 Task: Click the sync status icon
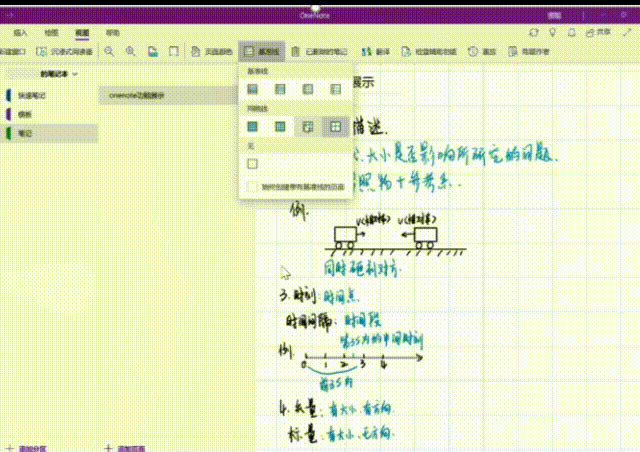point(533,33)
